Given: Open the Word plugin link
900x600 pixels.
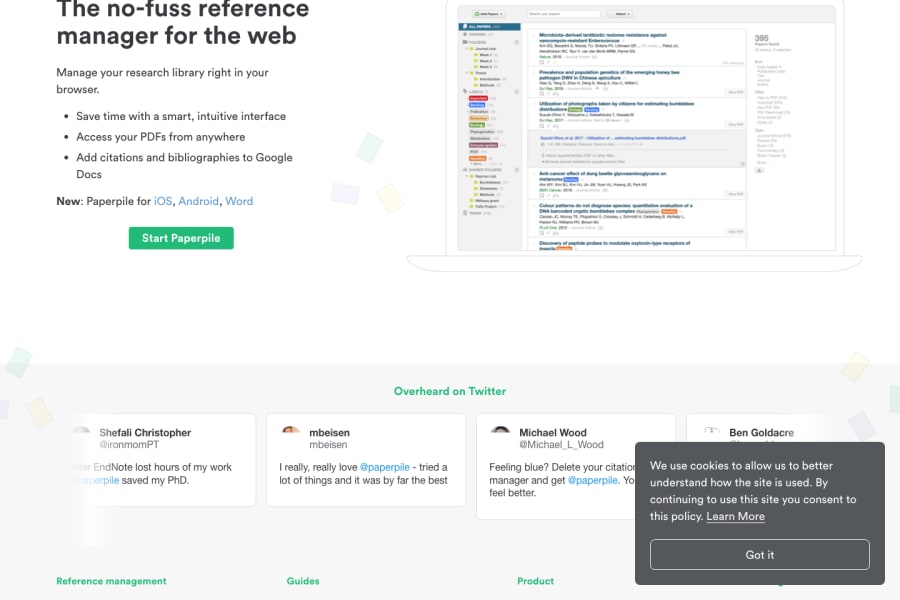Looking at the screenshot, I should pos(239,202).
